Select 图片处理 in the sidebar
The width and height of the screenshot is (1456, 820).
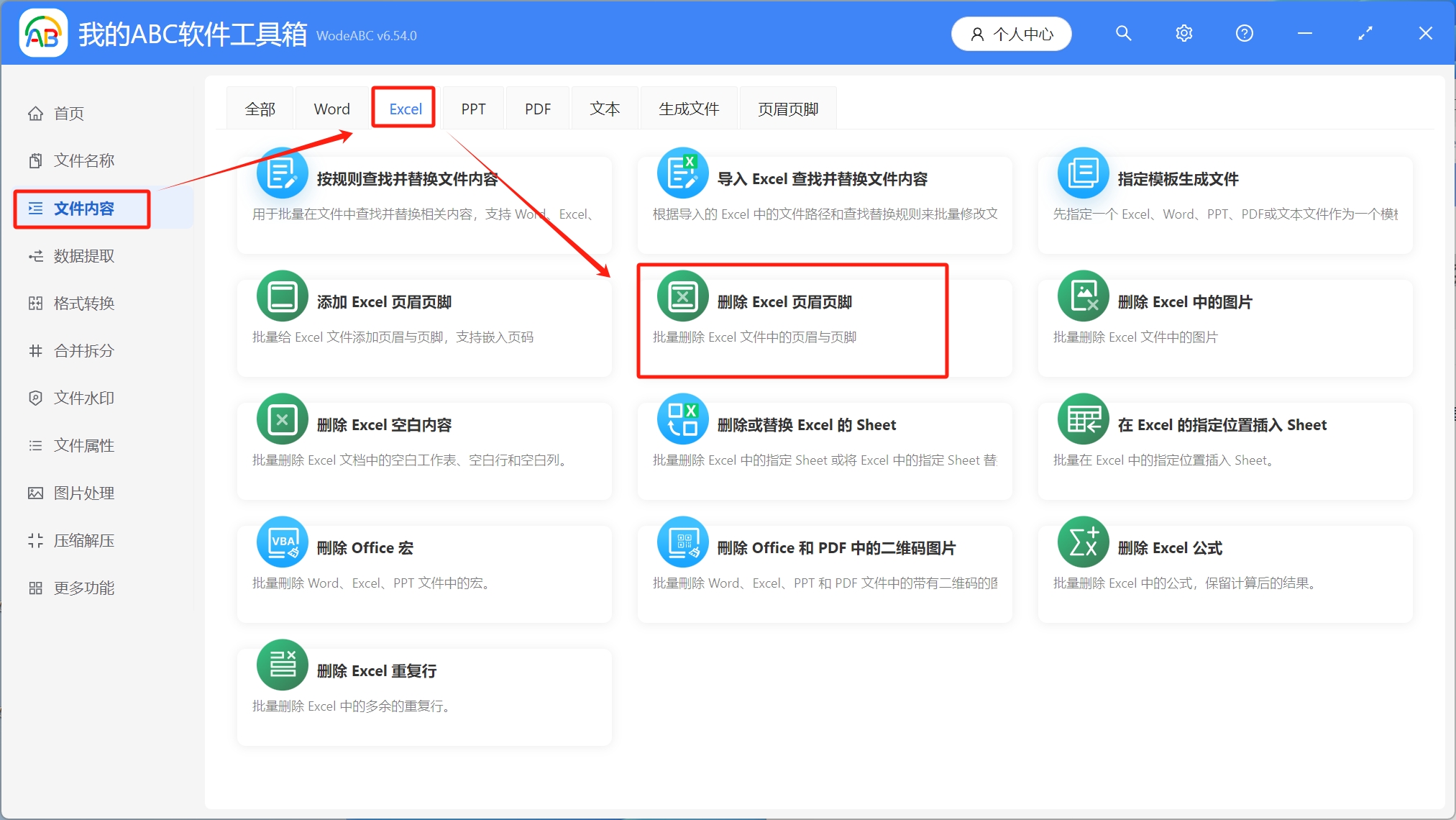click(x=82, y=493)
